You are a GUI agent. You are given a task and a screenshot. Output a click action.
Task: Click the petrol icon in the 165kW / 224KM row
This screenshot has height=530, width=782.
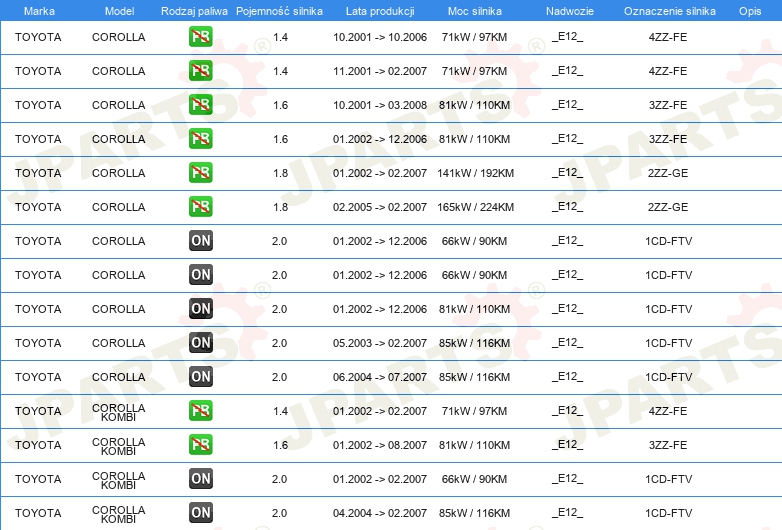(x=200, y=206)
